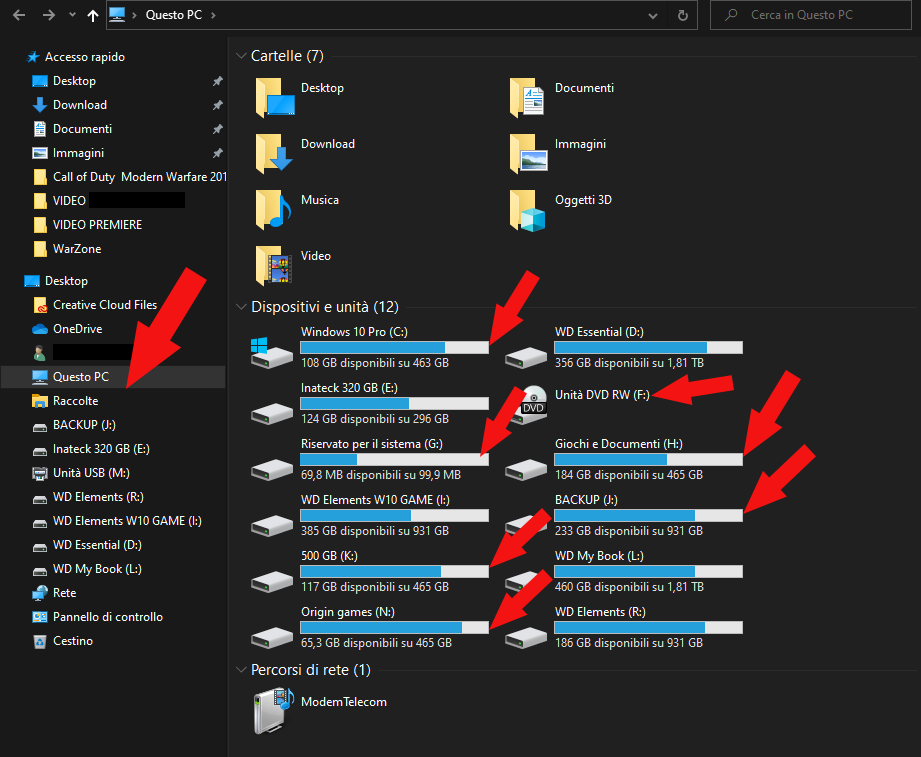The width and height of the screenshot is (921, 757).
Task: Select the Video folder icon
Action: click(274, 265)
